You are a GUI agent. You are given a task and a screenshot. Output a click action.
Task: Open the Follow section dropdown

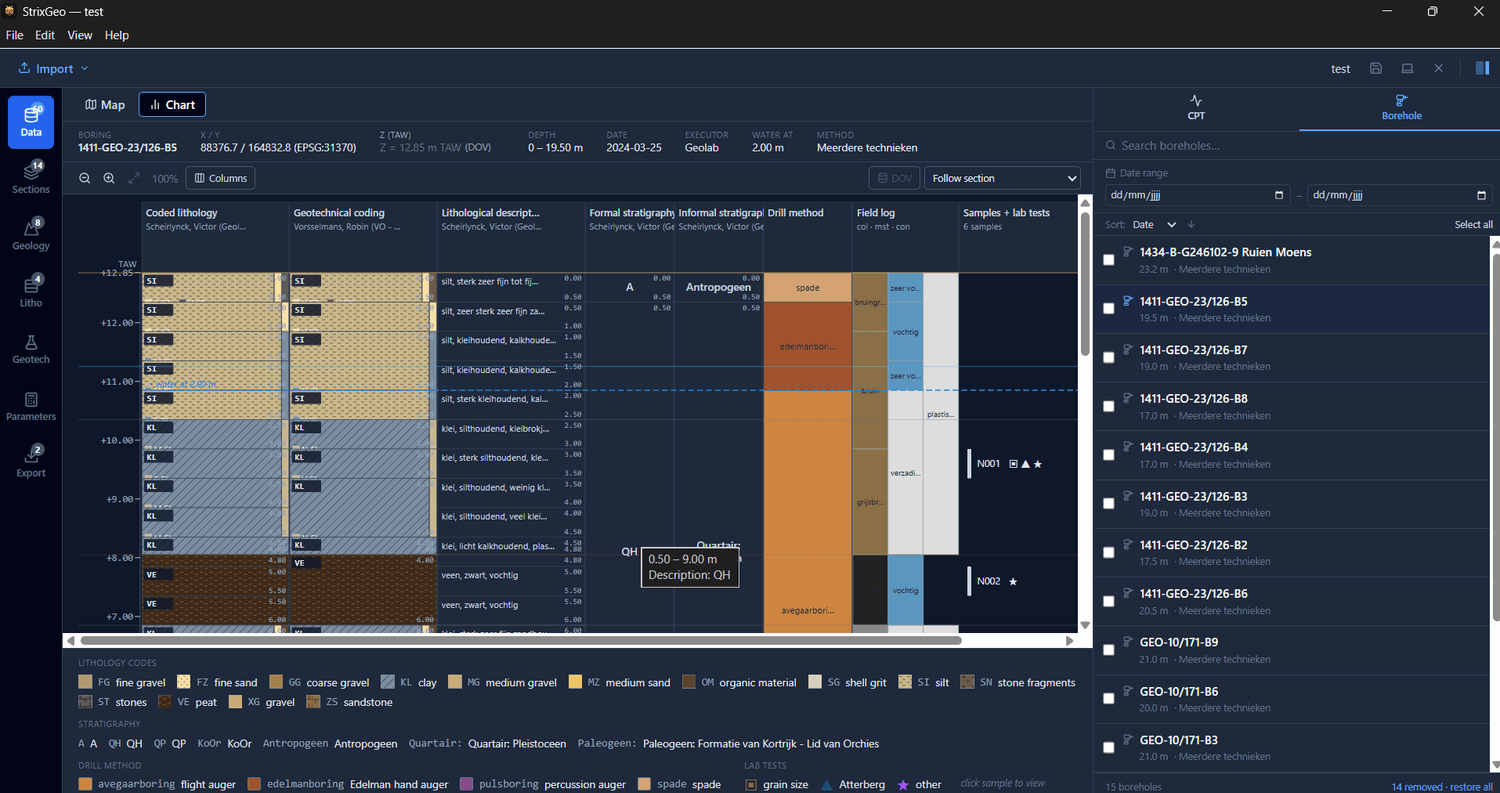click(x=1002, y=178)
